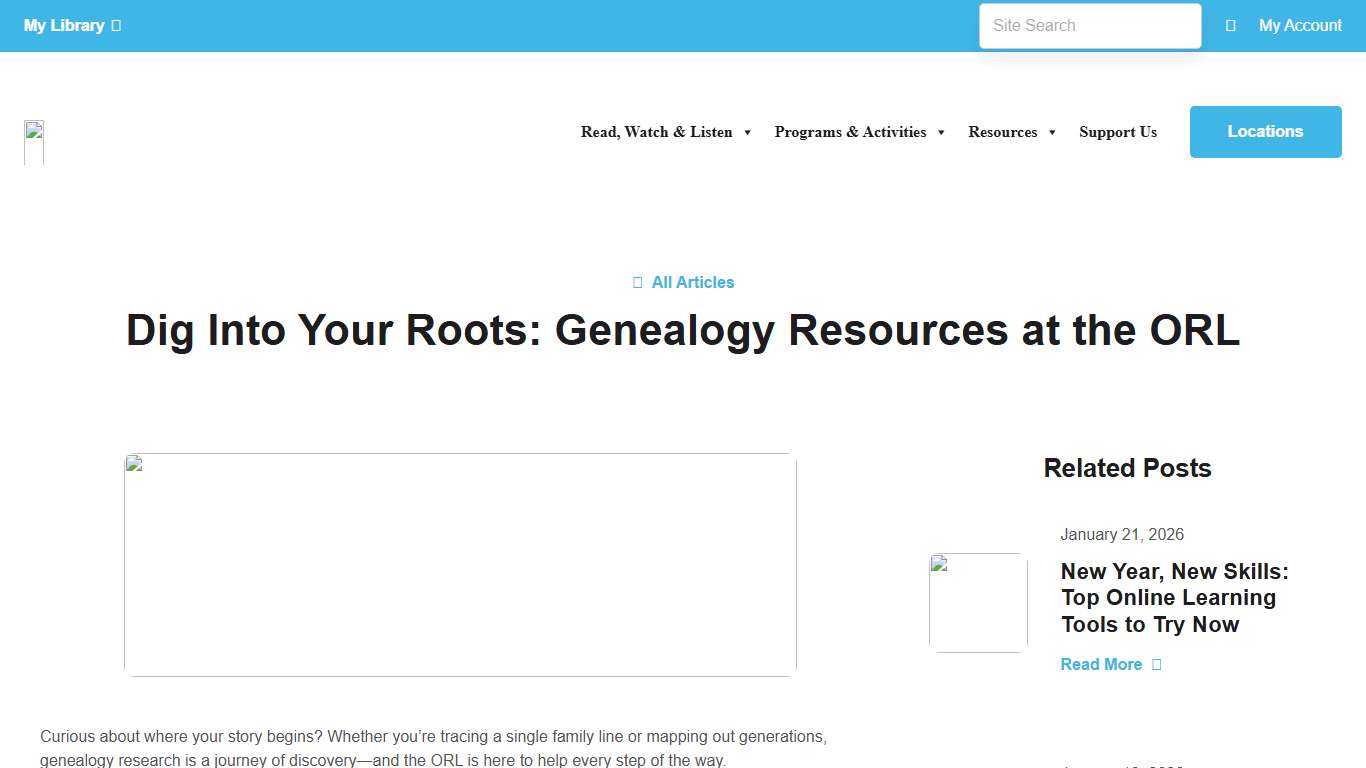
Task: Click the back arrow beside All Articles
Action: click(638, 282)
